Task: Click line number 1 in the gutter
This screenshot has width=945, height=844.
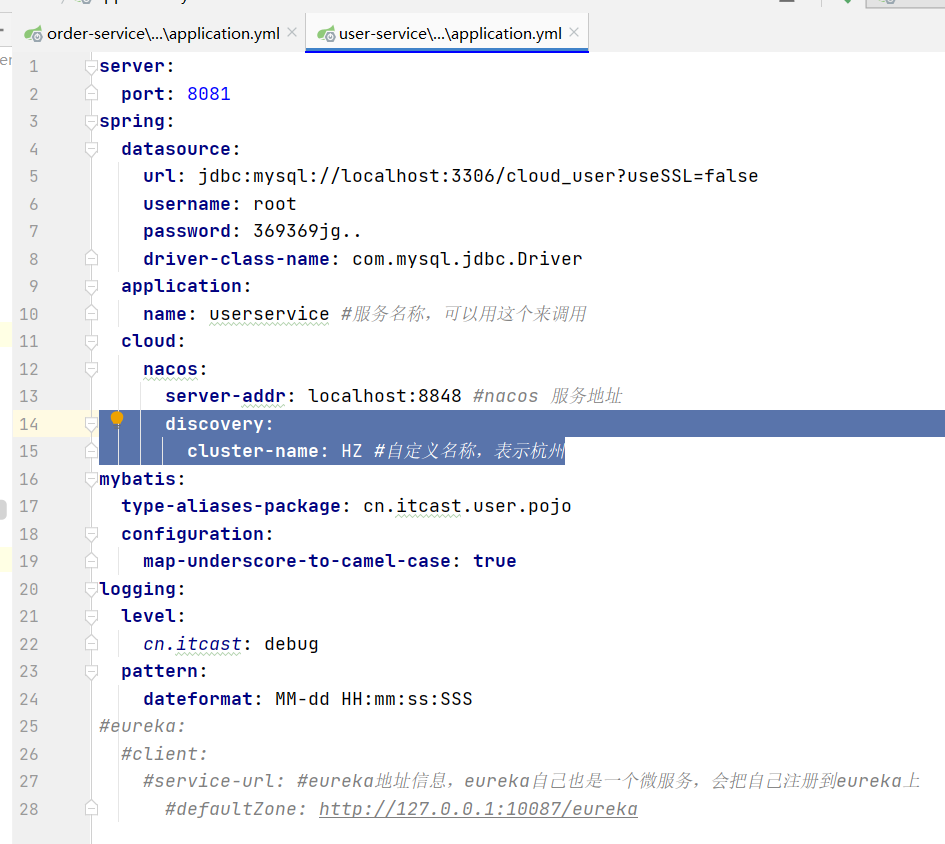Action: pyautogui.click(x=34, y=66)
